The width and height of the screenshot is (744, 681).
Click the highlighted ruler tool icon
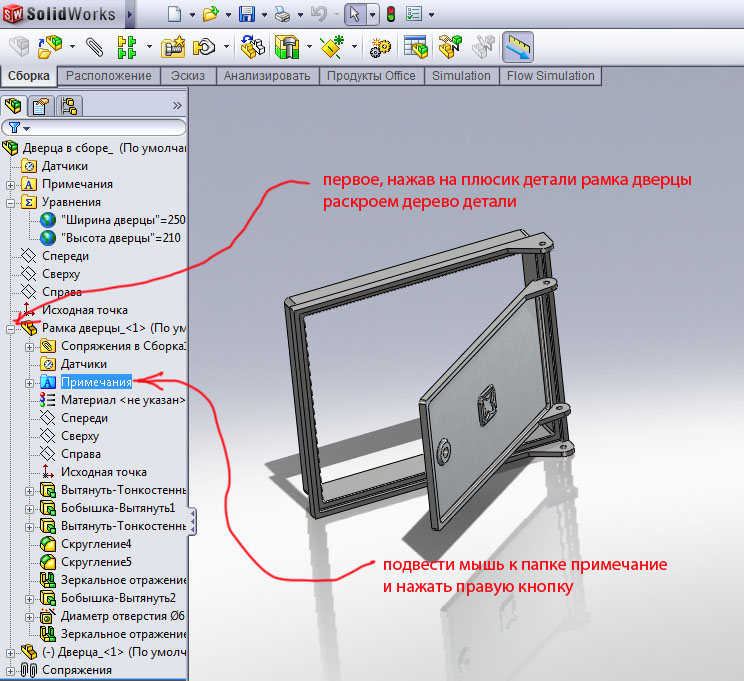tap(517, 46)
